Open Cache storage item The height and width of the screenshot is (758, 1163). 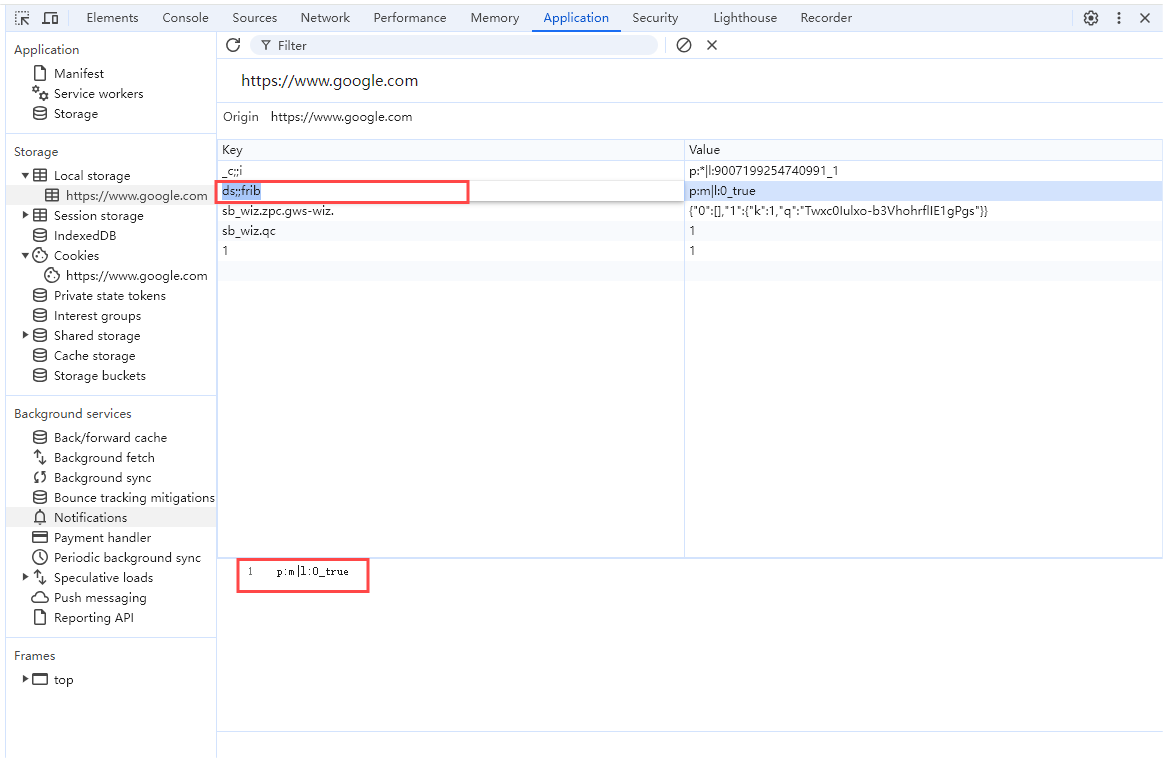click(94, 356)
